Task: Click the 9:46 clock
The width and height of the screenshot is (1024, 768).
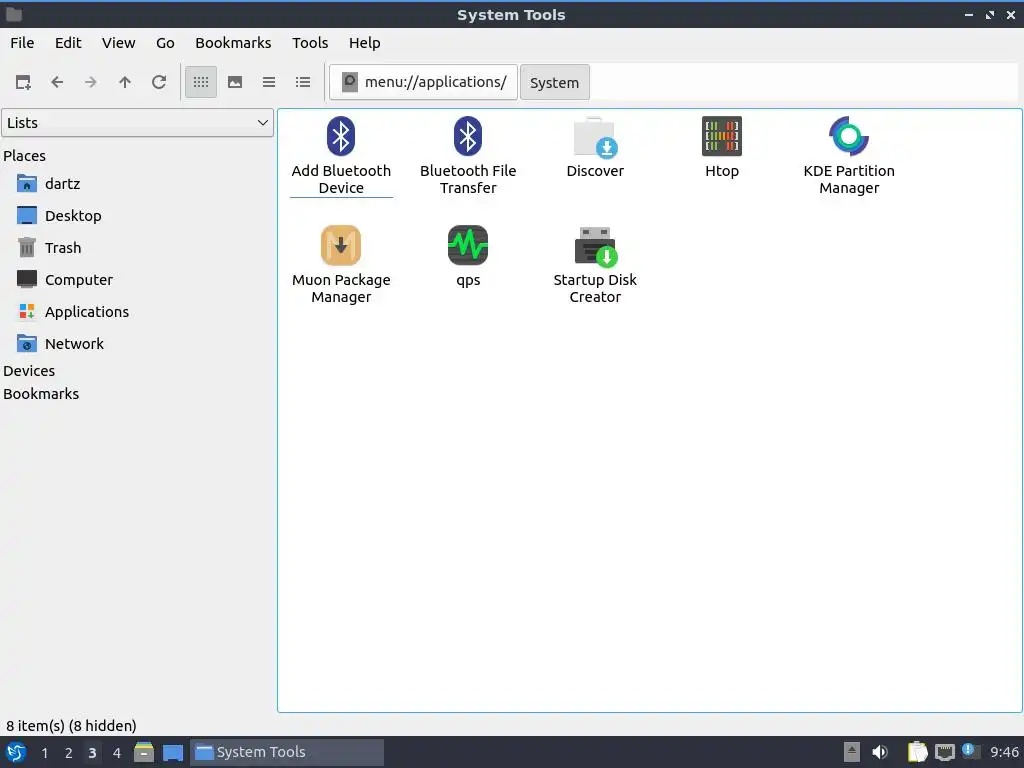Action: click(1004, 752)
